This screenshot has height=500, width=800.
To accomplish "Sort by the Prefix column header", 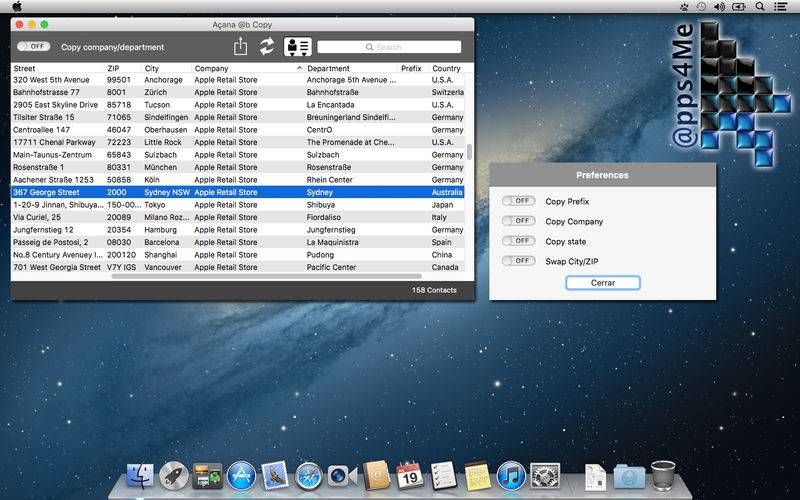I will pyautogui.click(x=411, y=68).
